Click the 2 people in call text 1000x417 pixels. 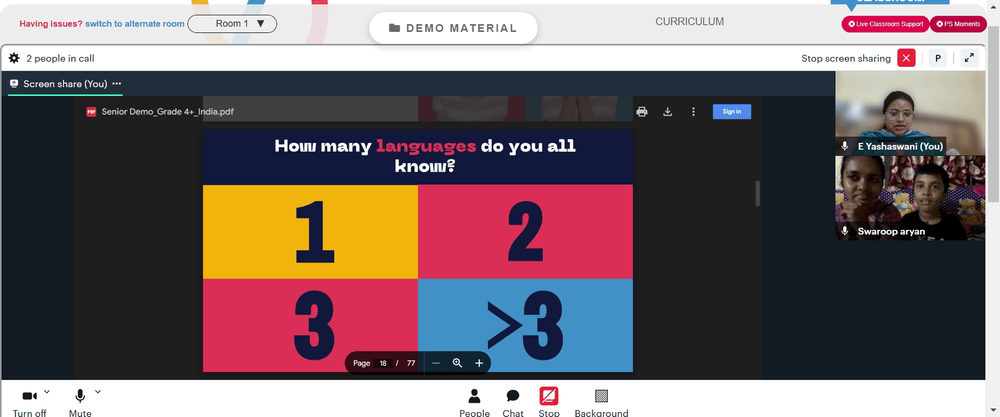[x=61, y=58]
